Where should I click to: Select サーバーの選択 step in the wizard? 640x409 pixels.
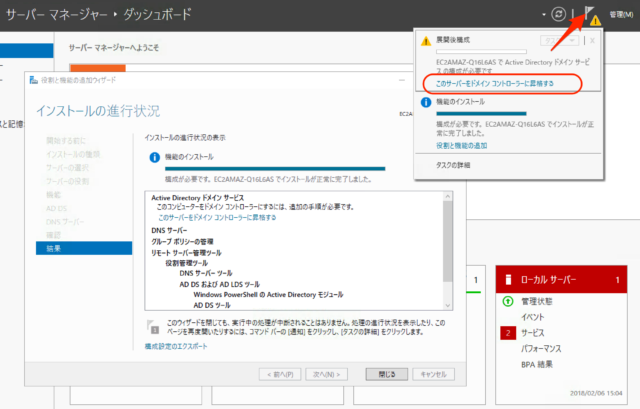click(67, 168)
